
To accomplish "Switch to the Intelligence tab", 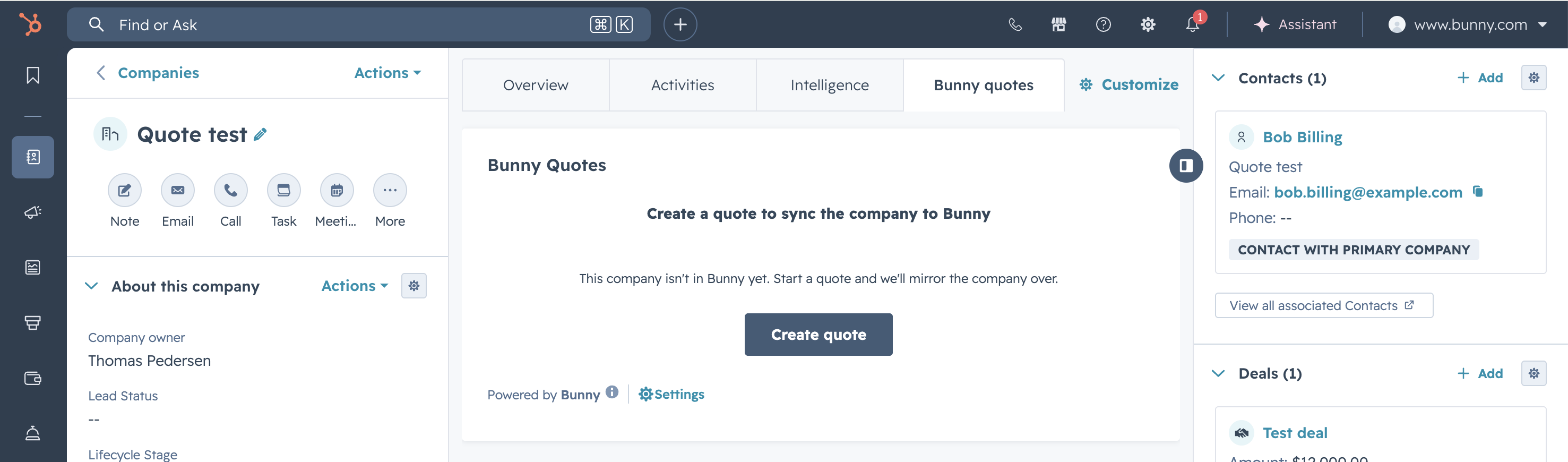I will click(830, 85).
